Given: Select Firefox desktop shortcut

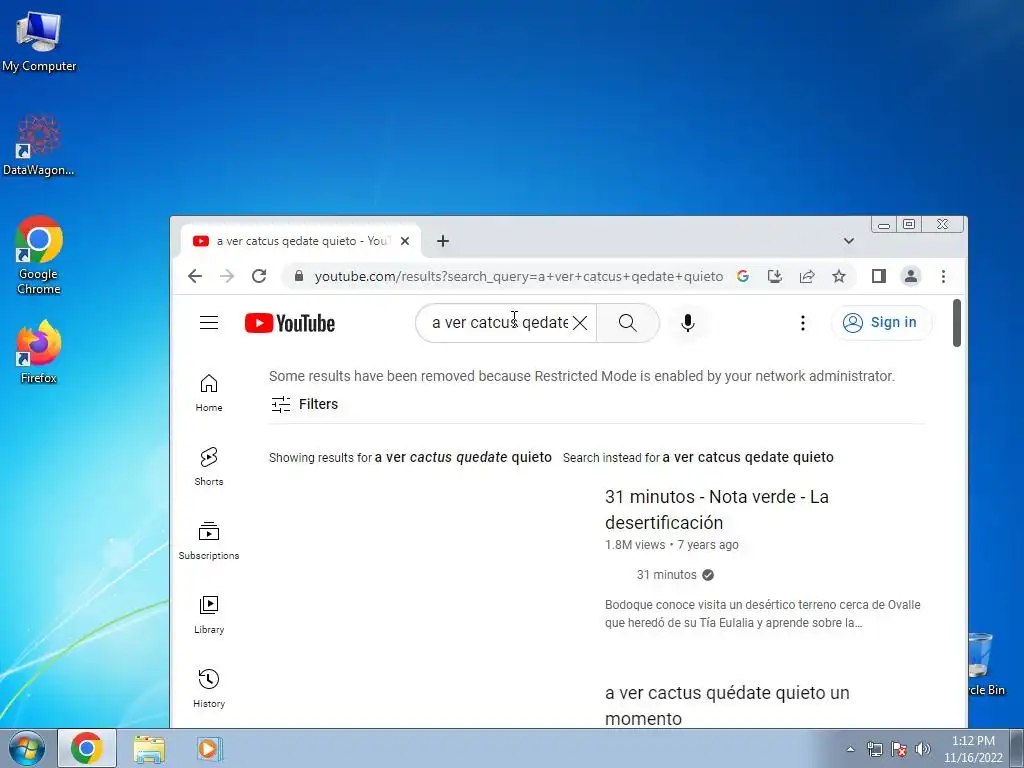Looking at the screenshot, I should [x=39, y=351].
